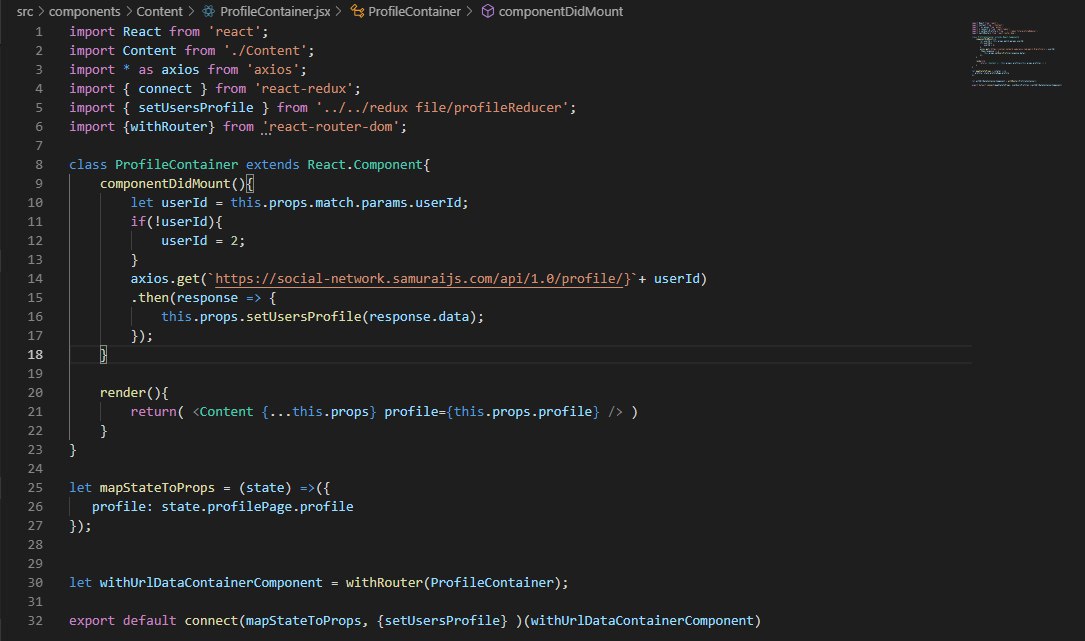This screenshot has width=1085, height=641.
Task: Open the 'components' breadcrumb segment
Action: click(x=84, y=11)
